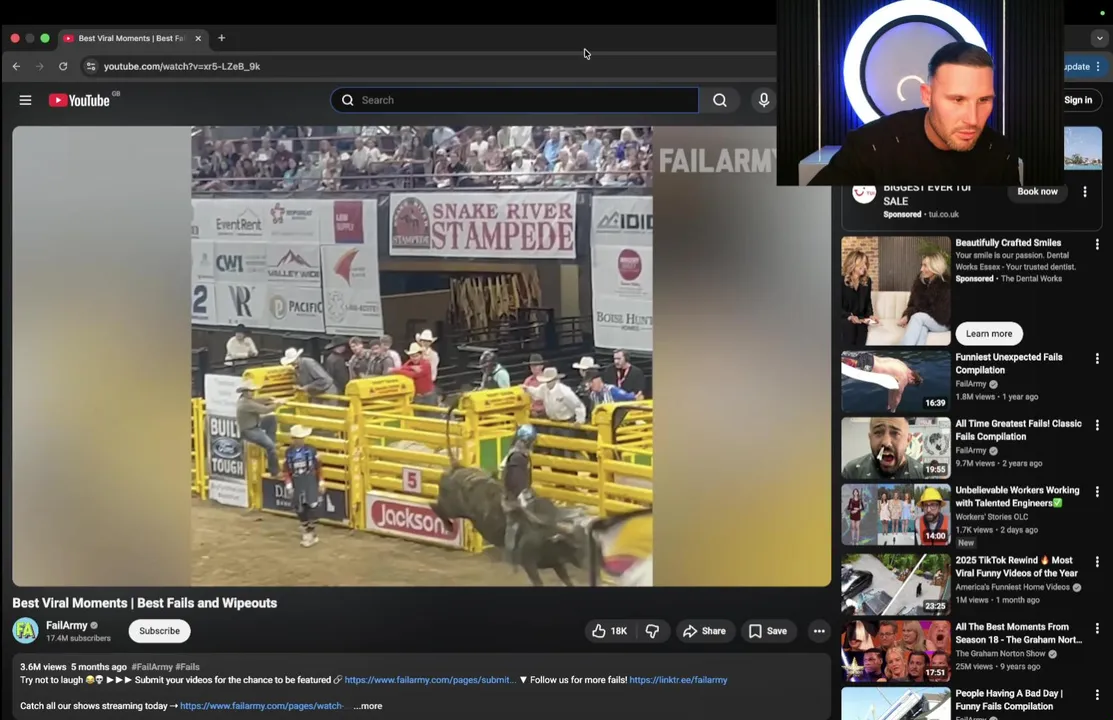This screenshot has height=720, width=1113.
Task: Open Beautifully Crafted Smiles ad thumbnail
Action: click(x=896, y=291)
